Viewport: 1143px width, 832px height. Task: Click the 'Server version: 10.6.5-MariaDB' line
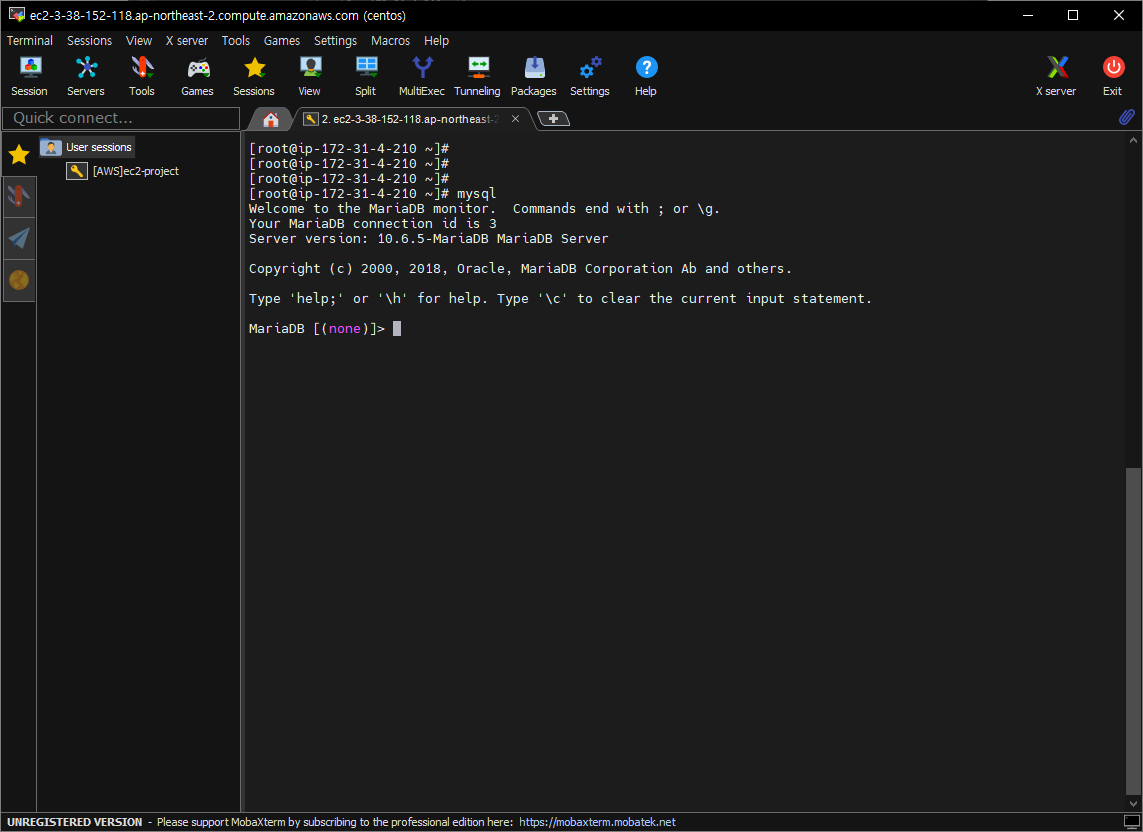pos(429,238)
